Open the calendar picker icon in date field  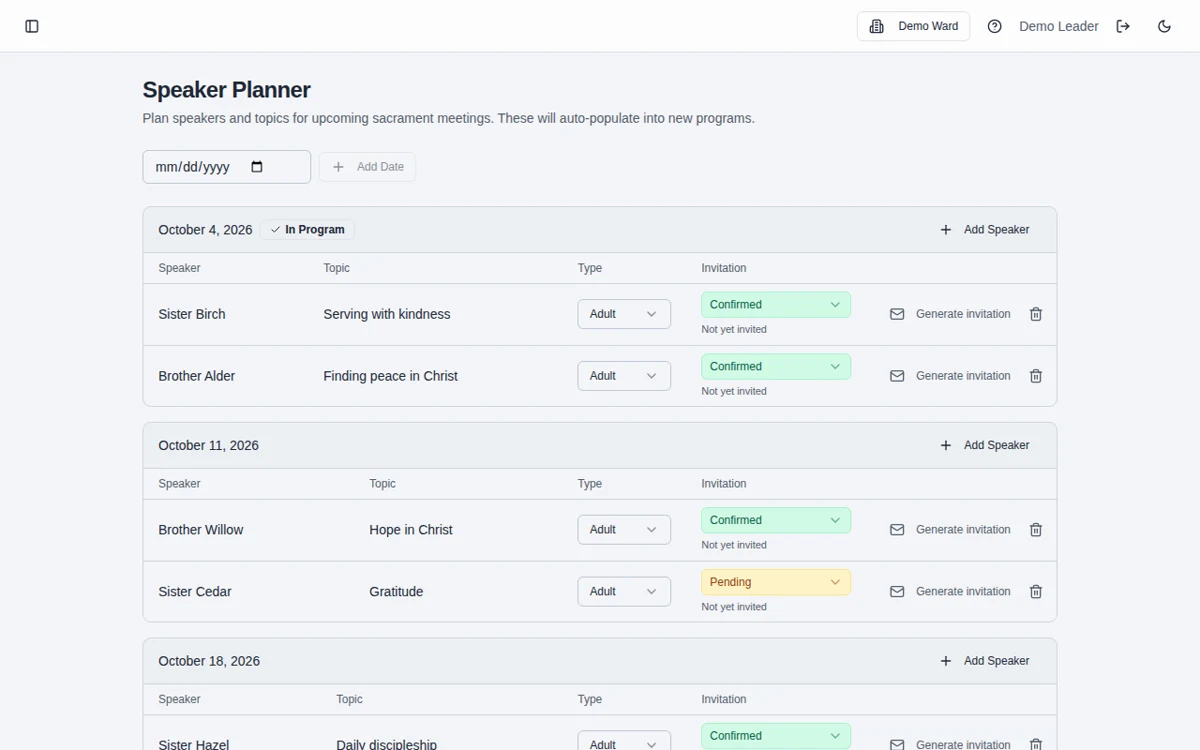point(257,167)
